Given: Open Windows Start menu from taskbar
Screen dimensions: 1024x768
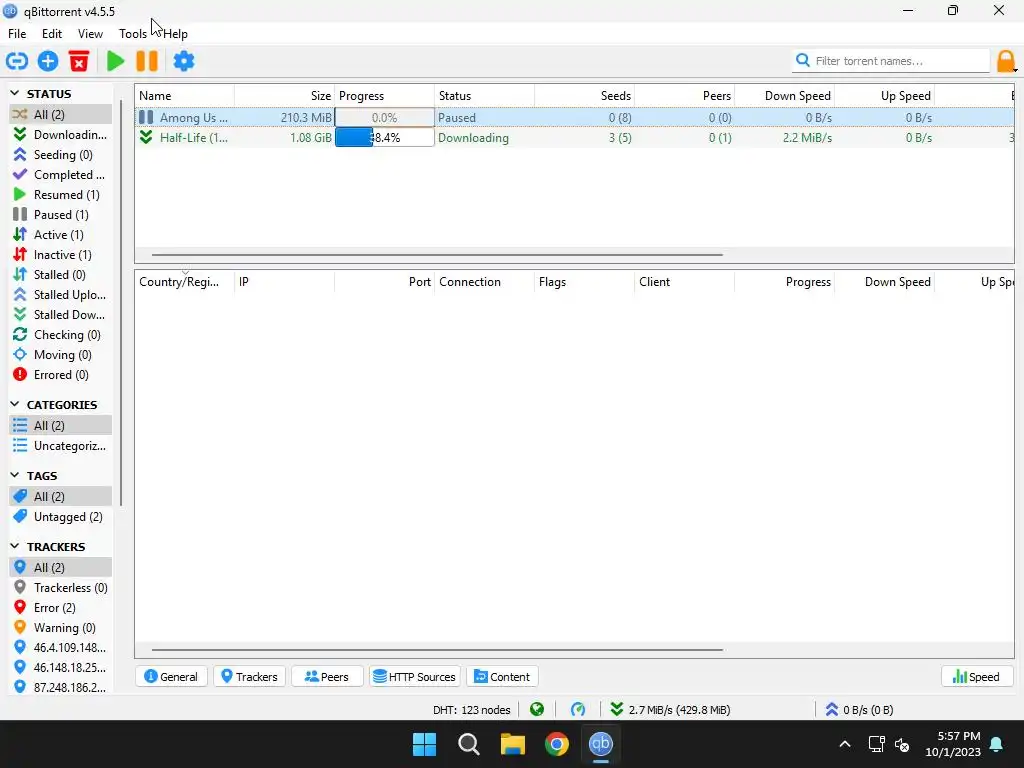Looking at the screenshot, I should (424, 744).
